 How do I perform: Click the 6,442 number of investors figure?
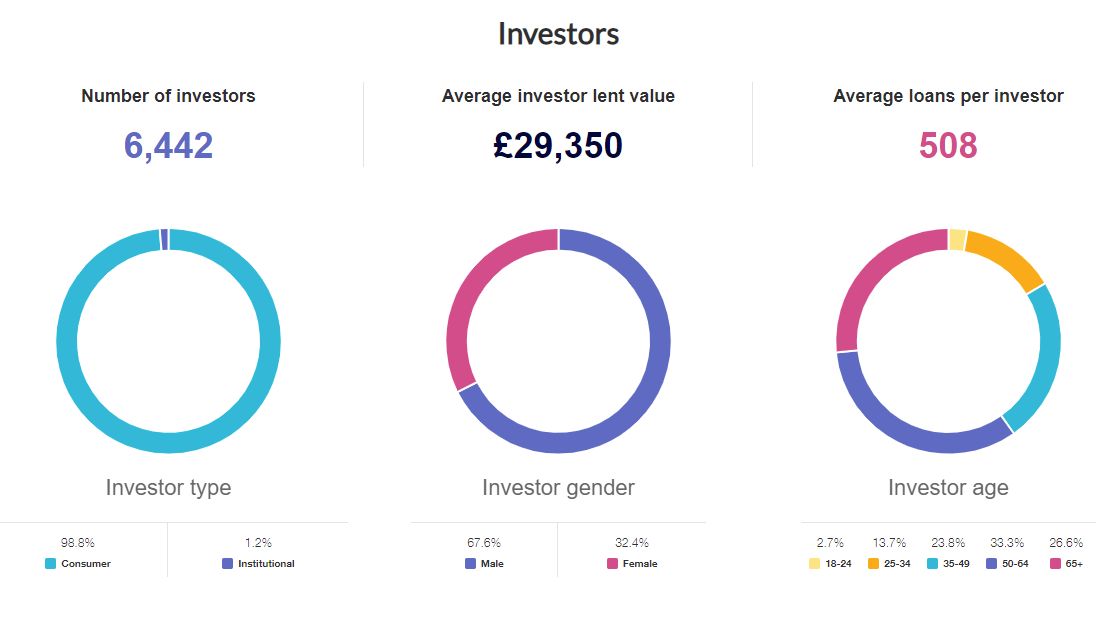169,146
